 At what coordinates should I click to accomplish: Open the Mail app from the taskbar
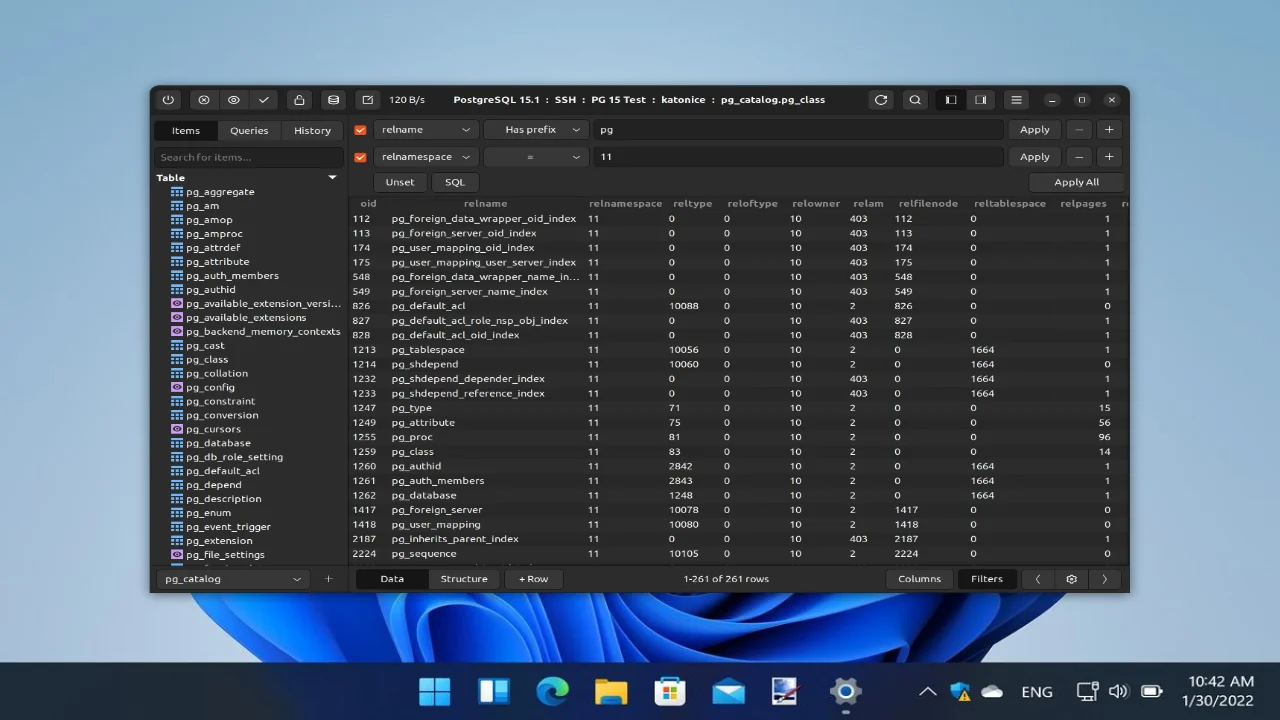[728, 691]
